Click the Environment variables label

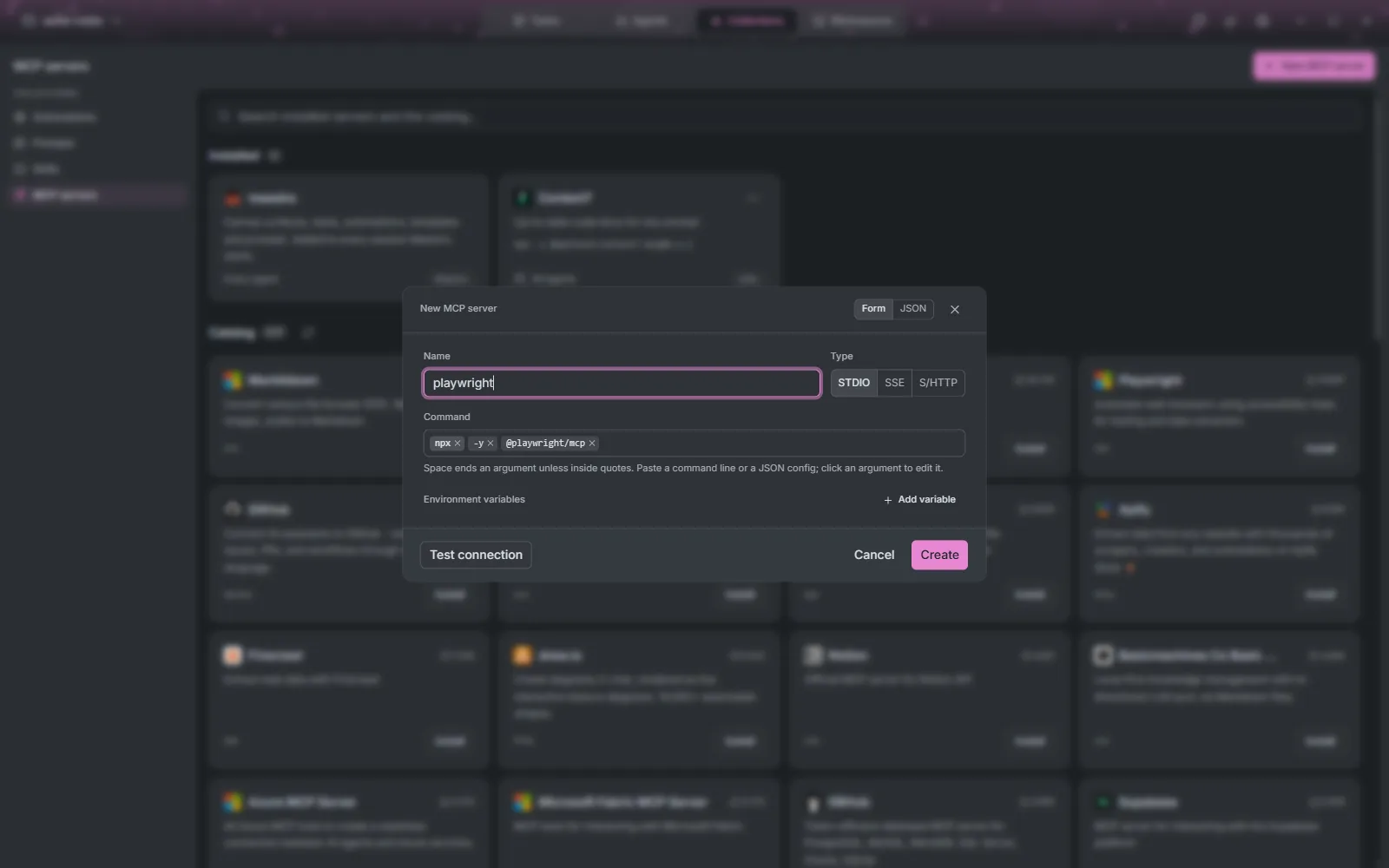point(474,500)
